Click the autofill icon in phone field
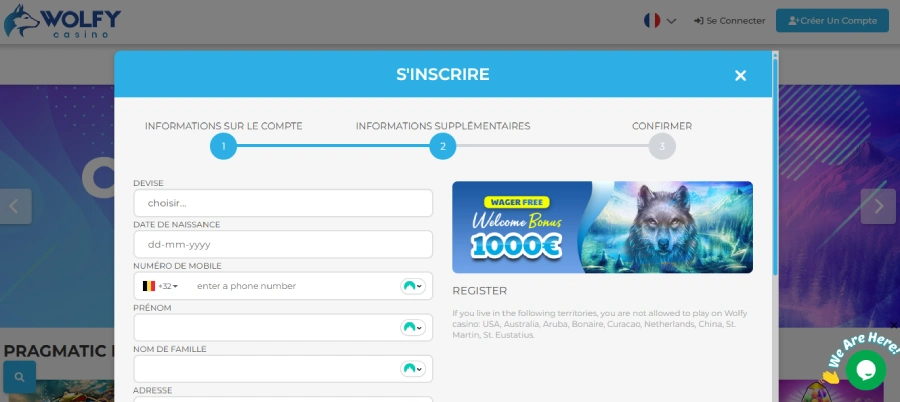Viewport: 900px width, 402px height. coord(413,286)
